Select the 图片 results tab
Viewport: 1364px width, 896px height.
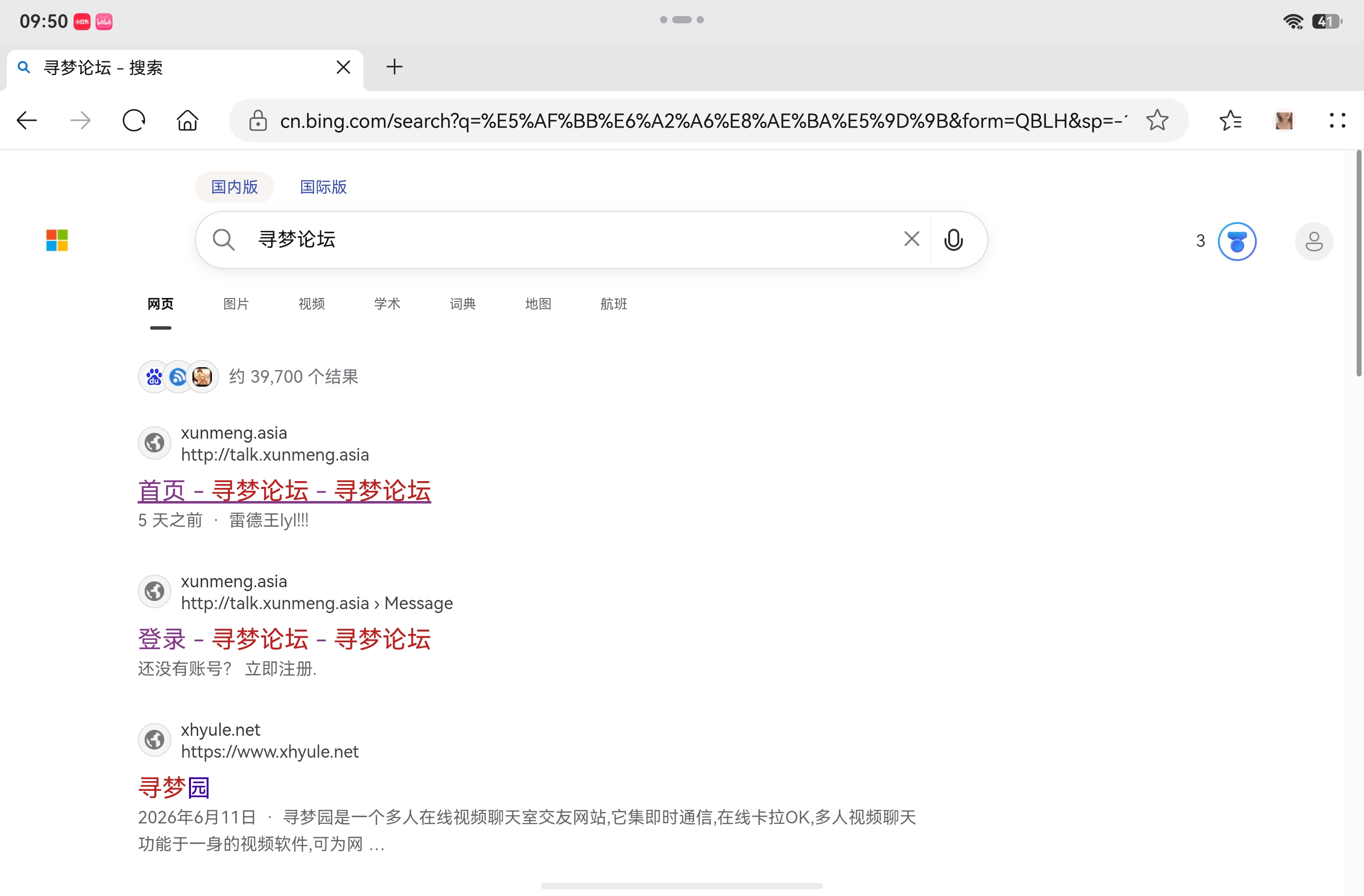236,304
